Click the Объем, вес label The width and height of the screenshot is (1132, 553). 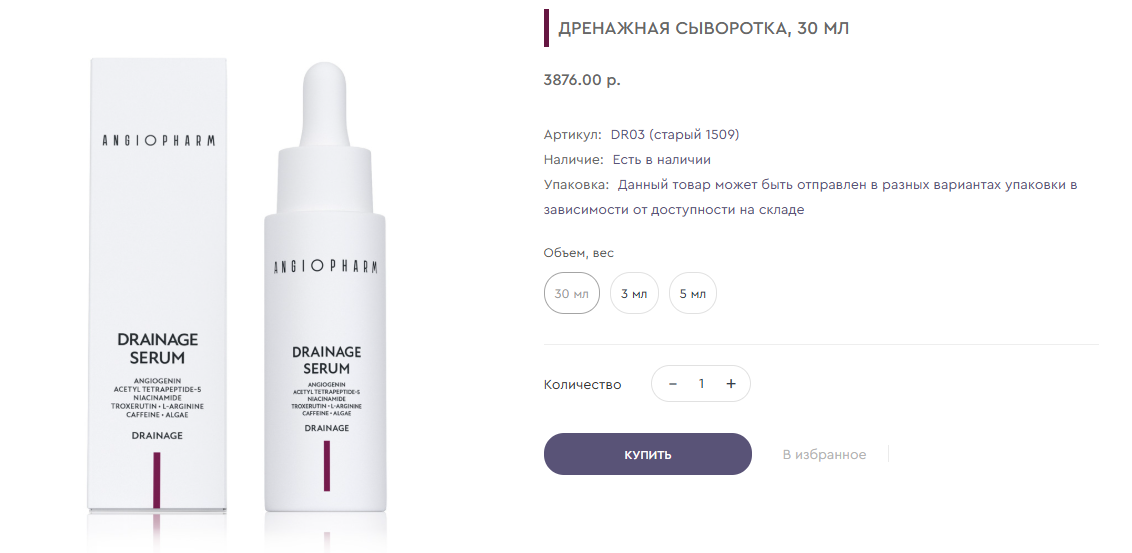(x=579, y=253)
